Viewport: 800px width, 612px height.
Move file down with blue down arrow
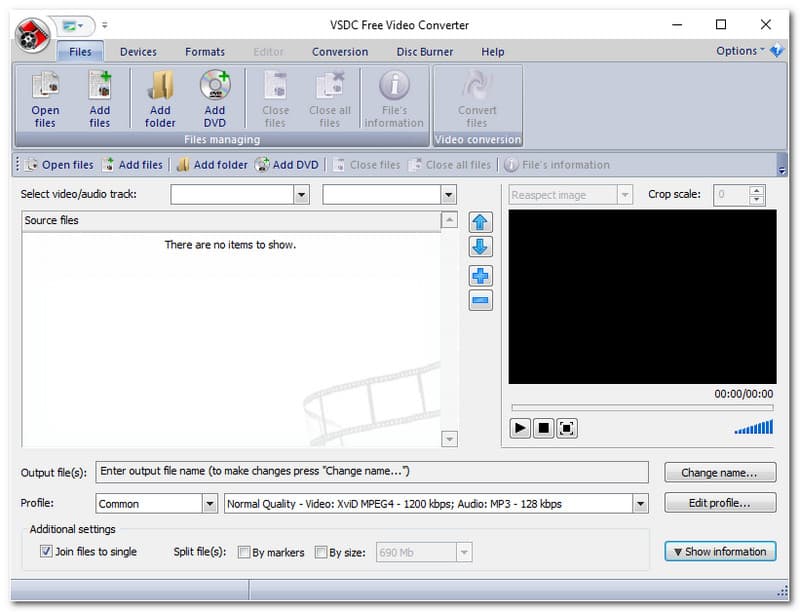tap(480, 247)
